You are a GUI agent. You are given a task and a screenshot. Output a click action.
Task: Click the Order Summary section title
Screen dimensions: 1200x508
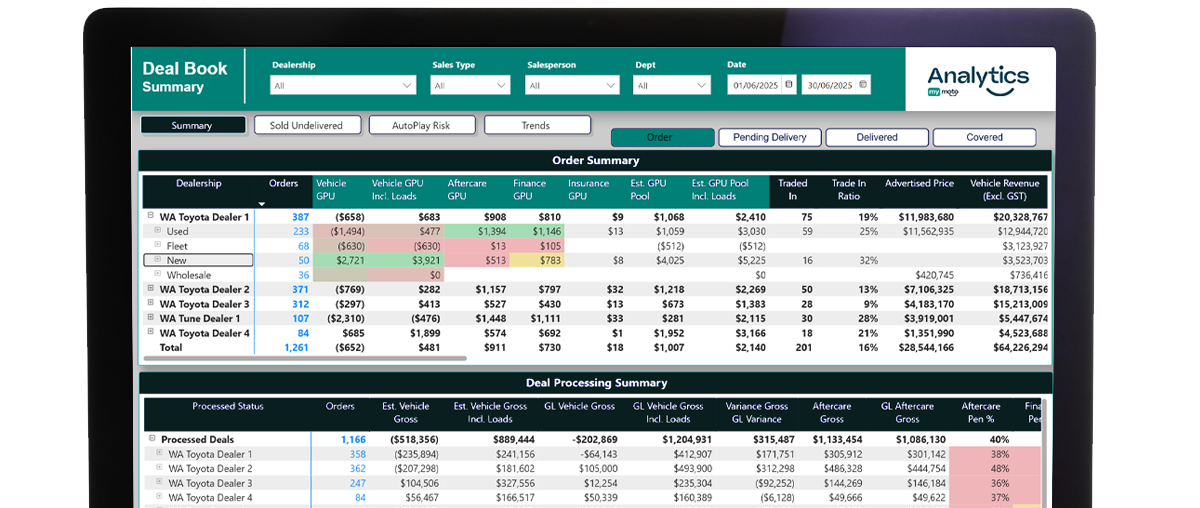tap(595, 160)
